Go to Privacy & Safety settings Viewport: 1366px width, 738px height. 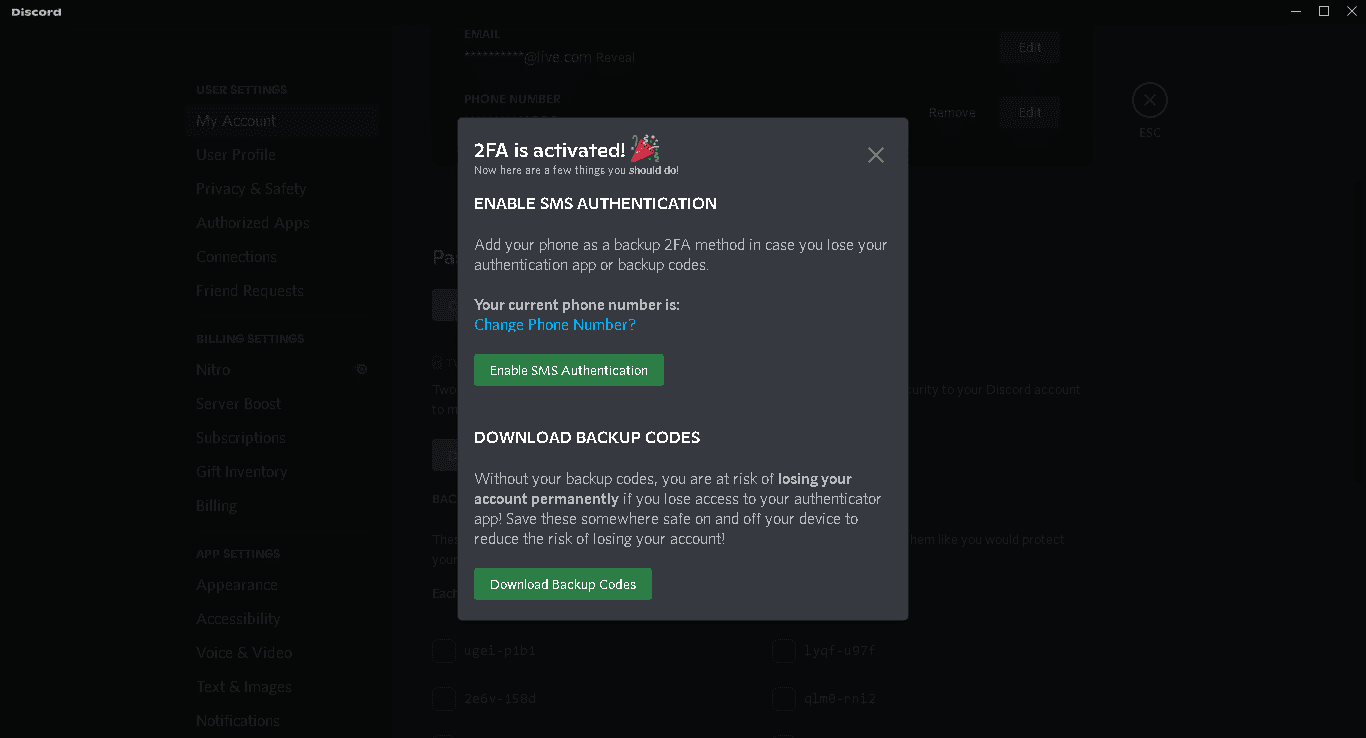click(x=251, y=189)
